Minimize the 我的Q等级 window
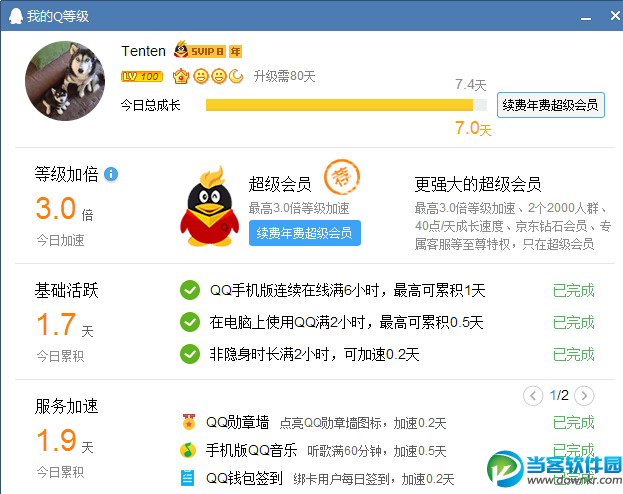 click(586, 17)
